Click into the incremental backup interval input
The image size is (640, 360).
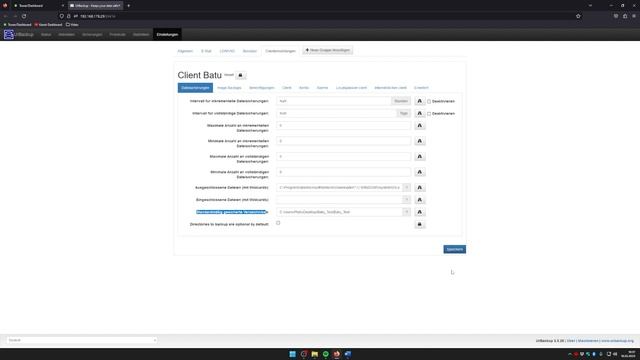[333, 101]
